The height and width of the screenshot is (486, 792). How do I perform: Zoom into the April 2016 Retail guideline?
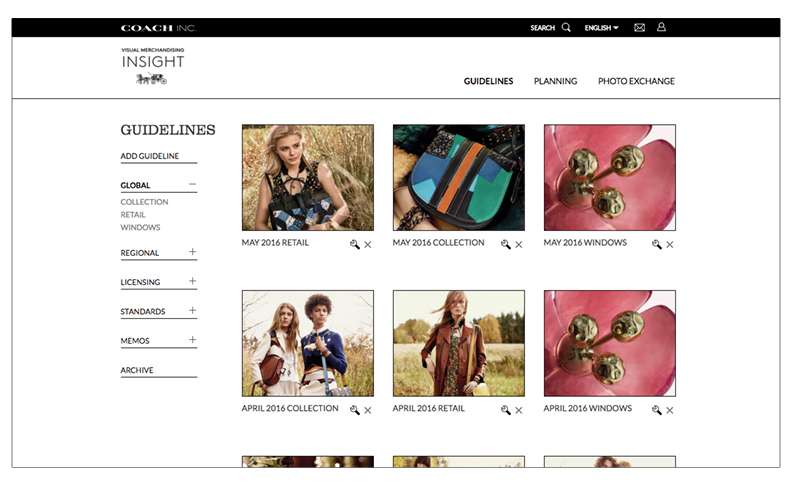[506, 410]
